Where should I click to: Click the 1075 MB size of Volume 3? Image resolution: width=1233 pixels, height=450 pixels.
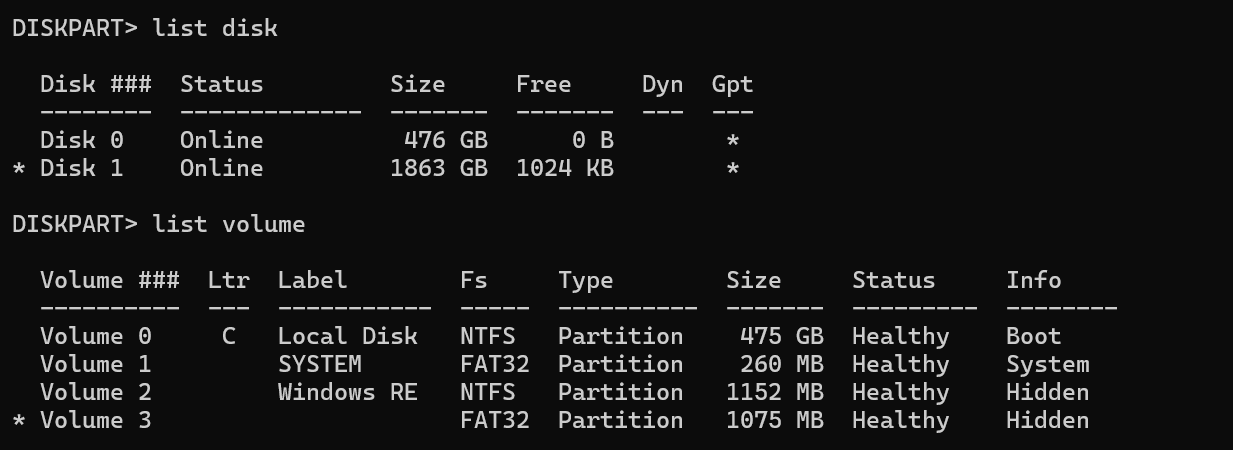point(774,420)
